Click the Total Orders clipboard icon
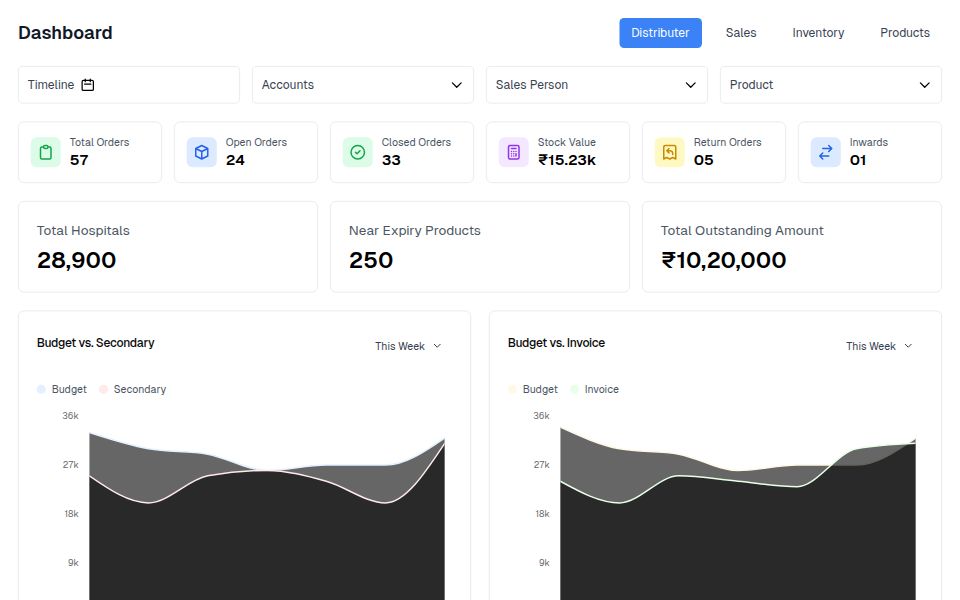This screenshot has width=960, height=600. [x=45, y=151]
